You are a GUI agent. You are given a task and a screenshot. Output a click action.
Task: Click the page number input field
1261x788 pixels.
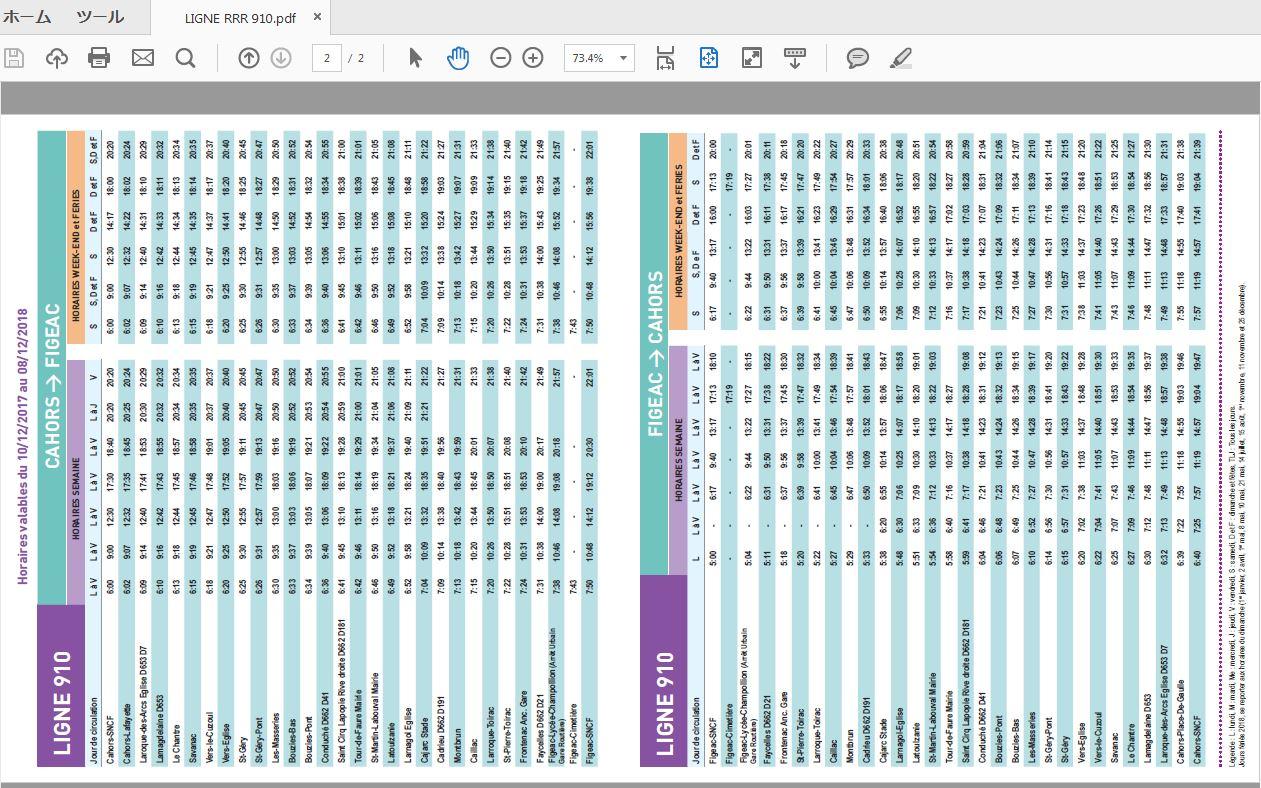[326, 58]
